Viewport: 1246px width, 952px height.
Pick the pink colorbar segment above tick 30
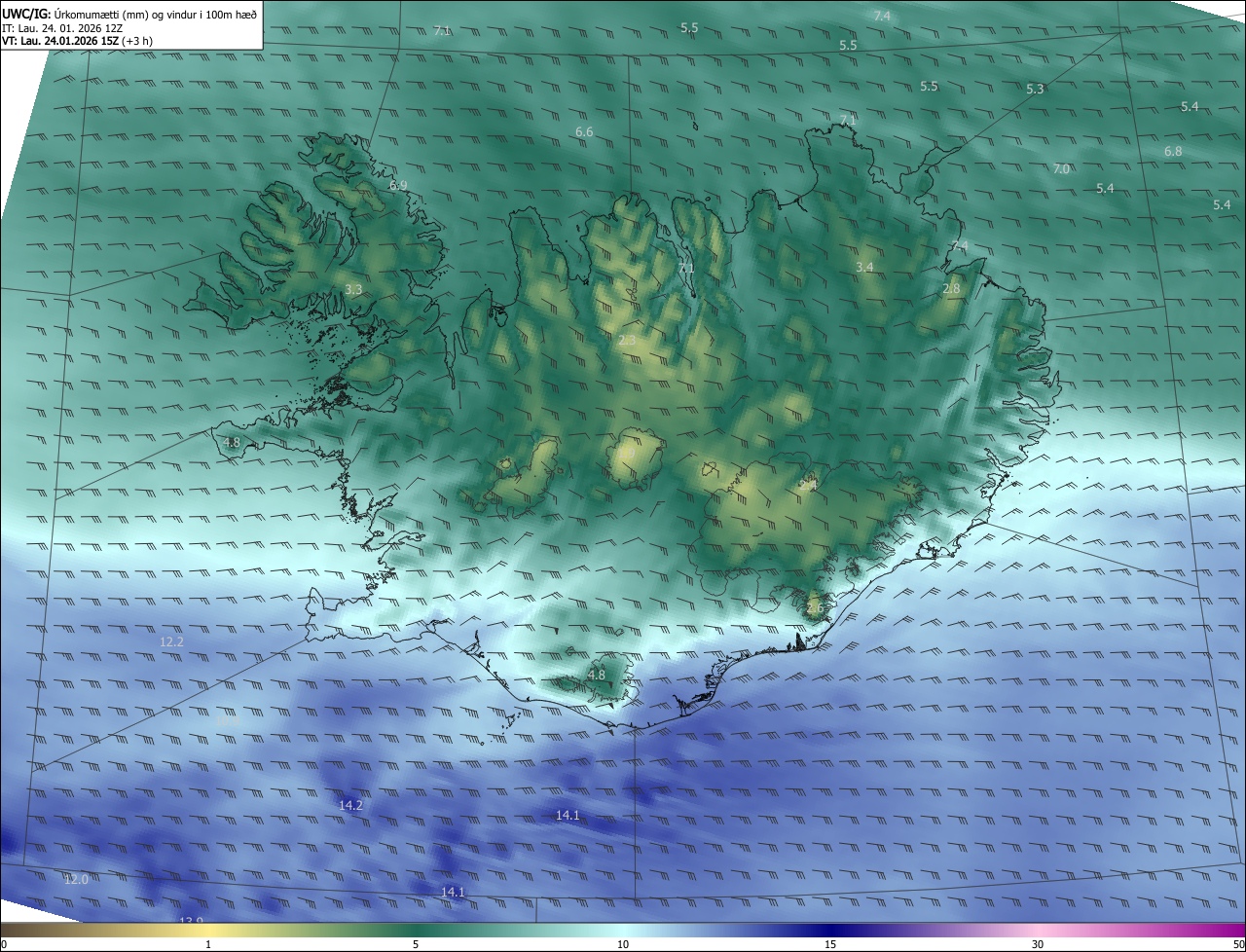[1038, 930]
